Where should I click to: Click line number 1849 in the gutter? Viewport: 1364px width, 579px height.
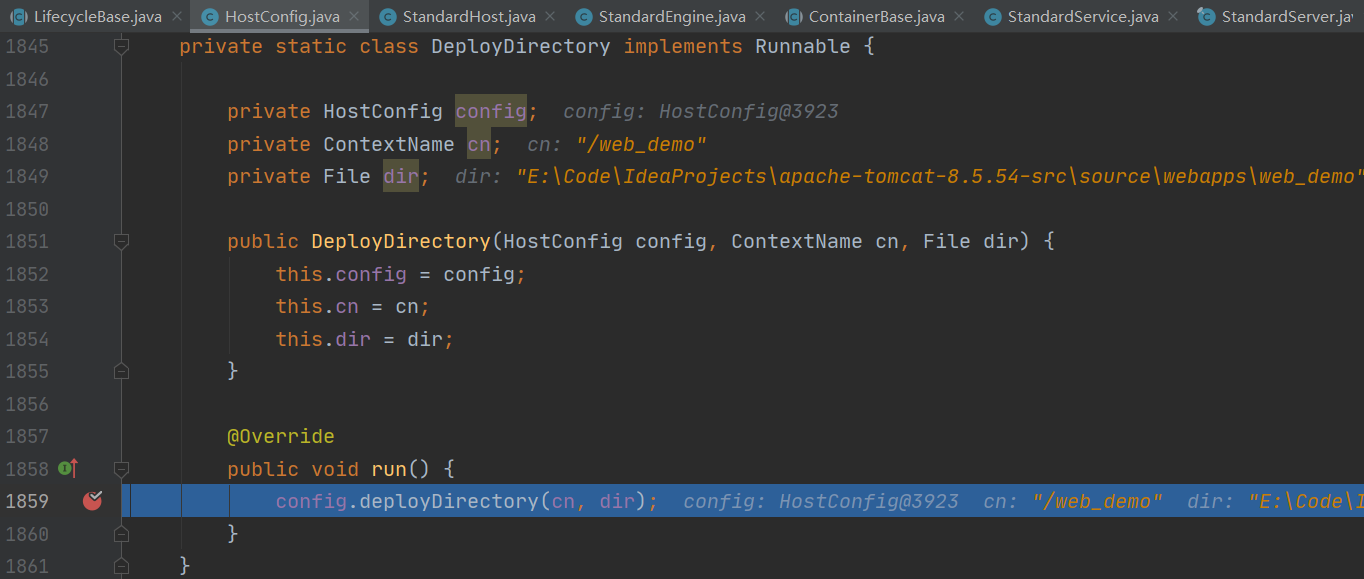[x=27, y=176]
